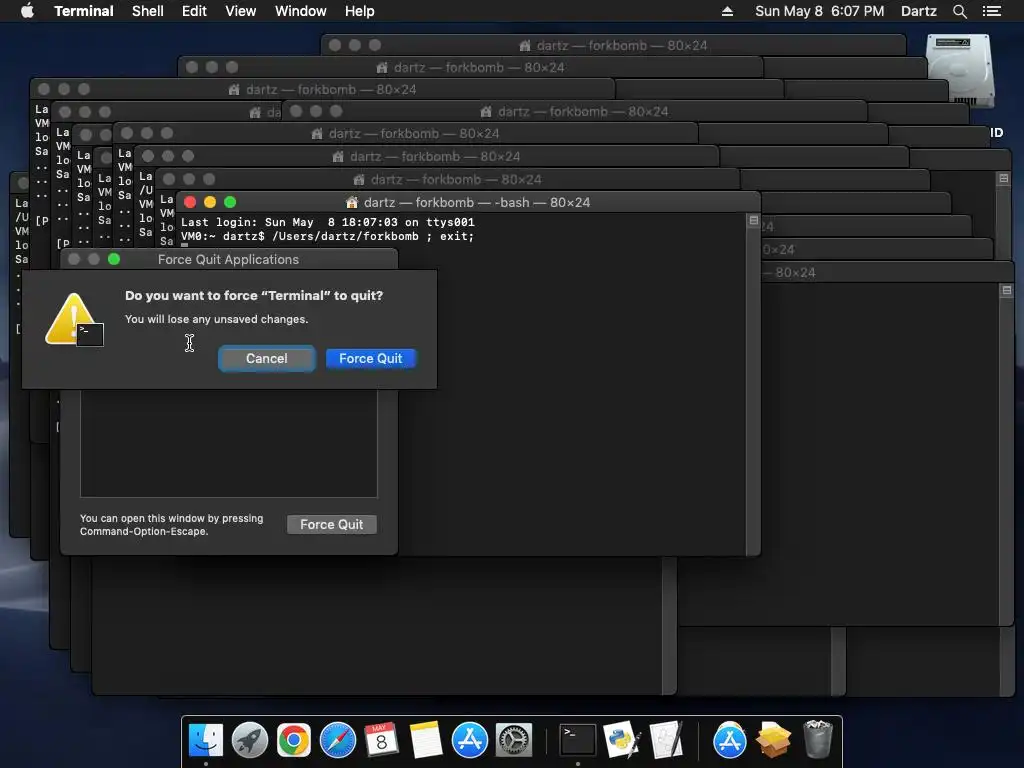Open the Window menu
Screen dimensions: 1024x768
click(x=300, y=11)
